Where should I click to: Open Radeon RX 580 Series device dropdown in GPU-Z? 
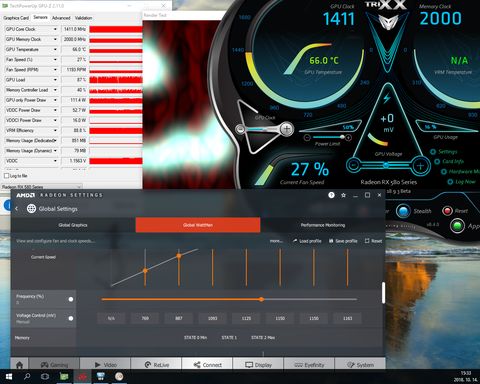[41, 187]
